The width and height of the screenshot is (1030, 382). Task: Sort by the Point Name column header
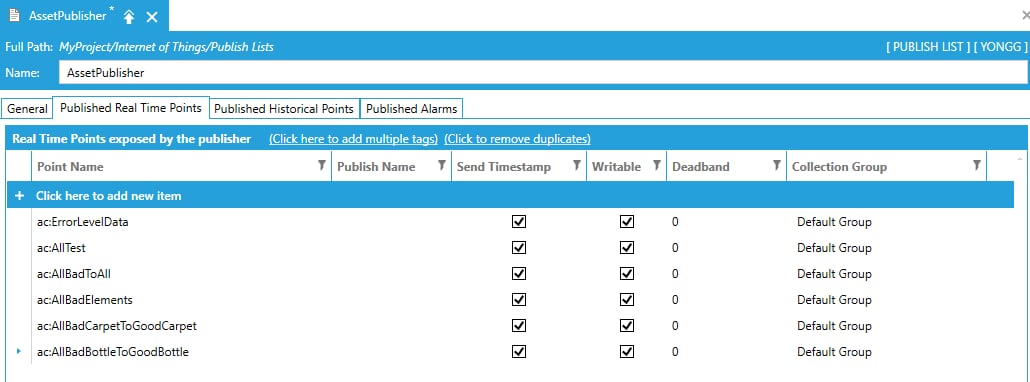[70, 167]
